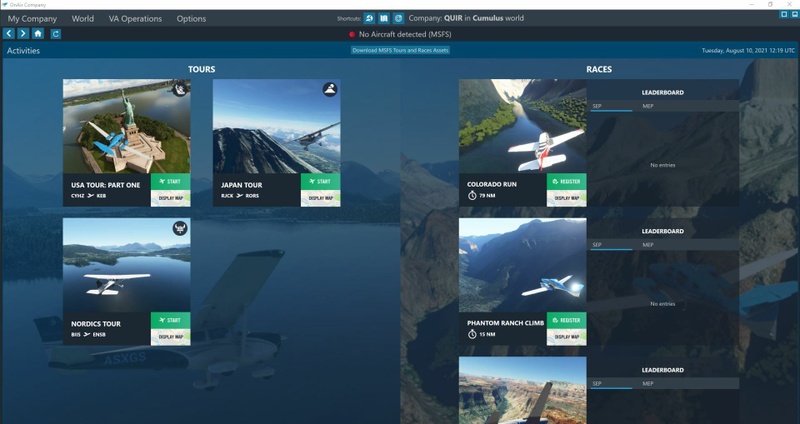Click the CYHZ to KEB route text
This screenshot has height=424, width=800.
89,196
